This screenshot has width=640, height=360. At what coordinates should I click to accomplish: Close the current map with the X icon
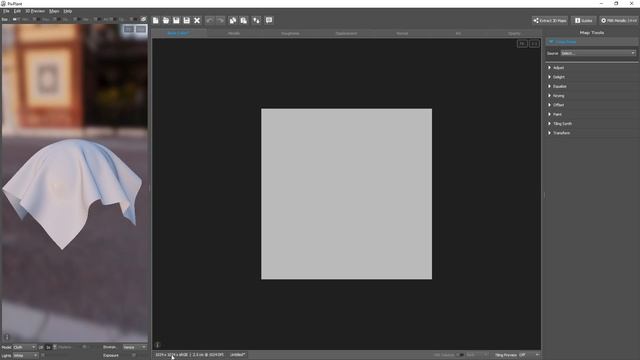click(197, 20)
